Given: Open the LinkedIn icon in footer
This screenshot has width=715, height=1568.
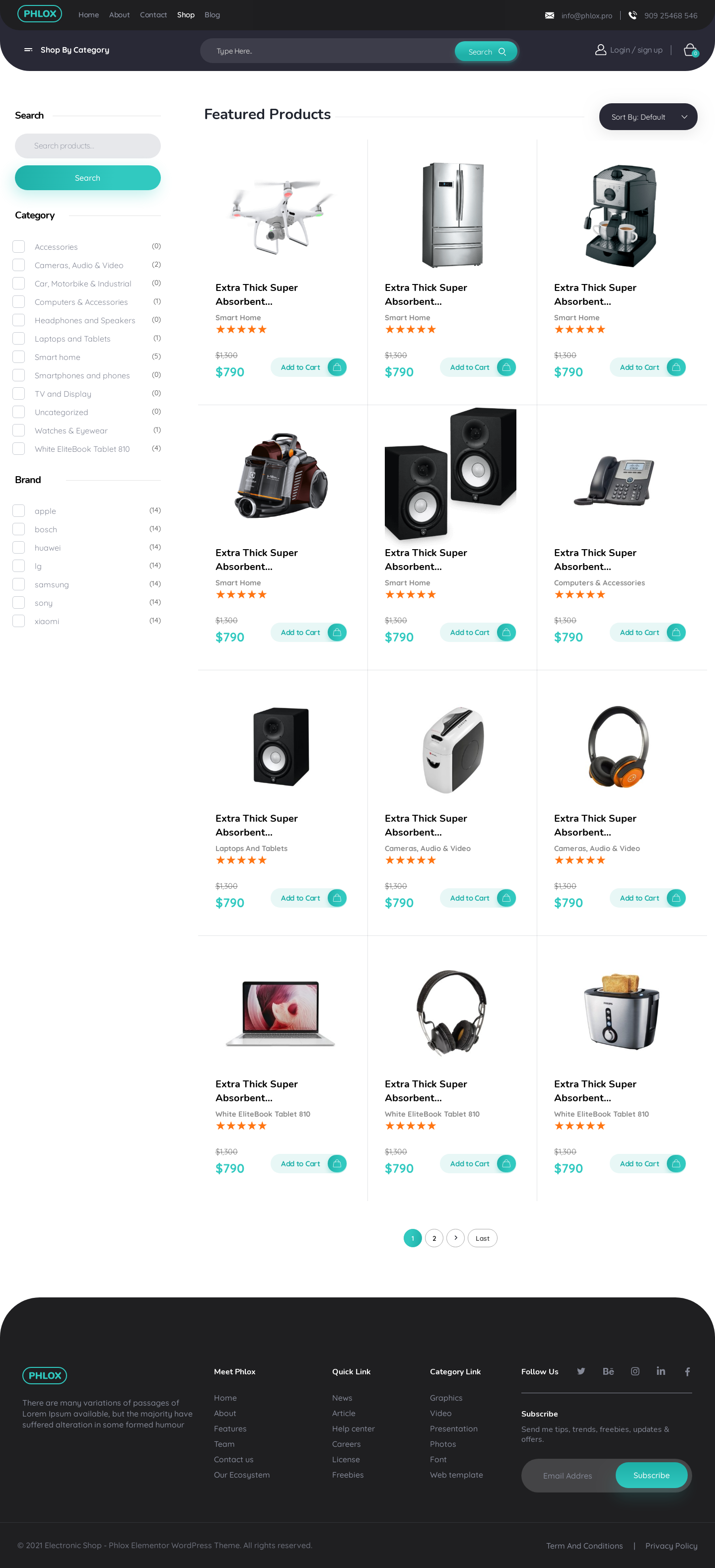Looking at the screenshot, I should pos(661,1371).
